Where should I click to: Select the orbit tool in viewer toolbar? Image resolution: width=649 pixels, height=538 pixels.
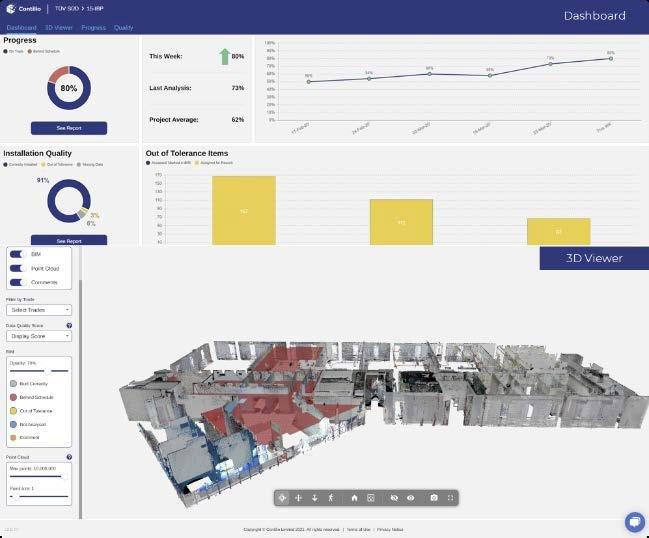(x=283, y=497)
